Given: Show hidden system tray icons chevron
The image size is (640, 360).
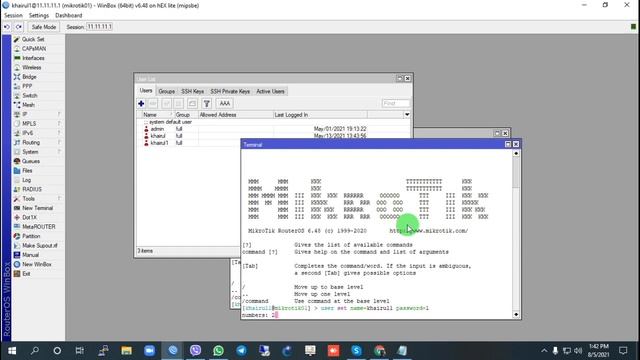Looking at the screenshot, I should coord(544,351).
